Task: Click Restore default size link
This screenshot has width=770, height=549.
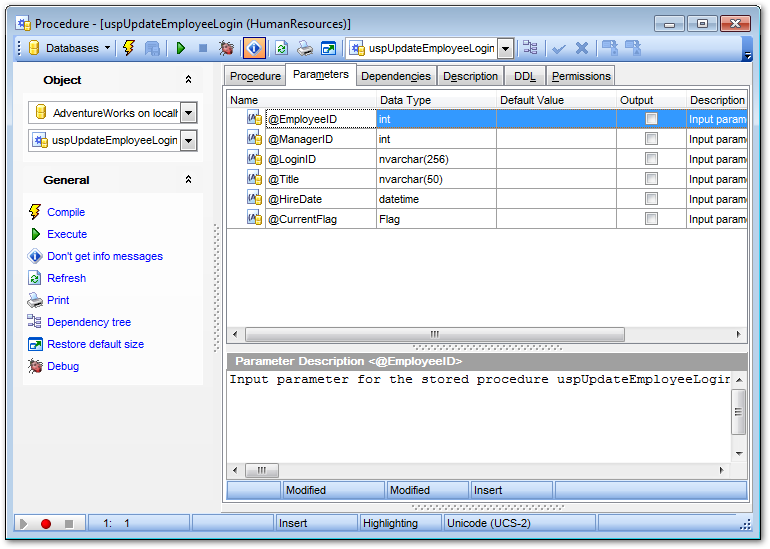Action: point(95,344)
